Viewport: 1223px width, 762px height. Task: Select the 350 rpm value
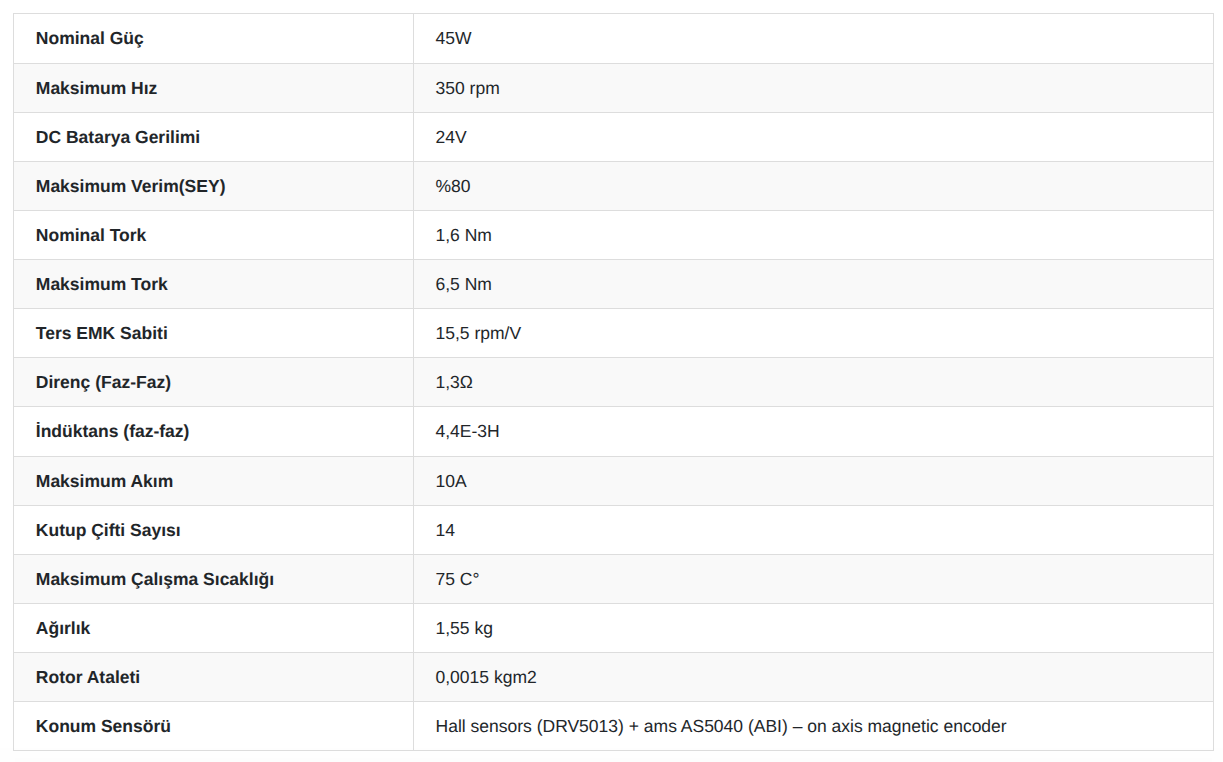pos(467,88)
